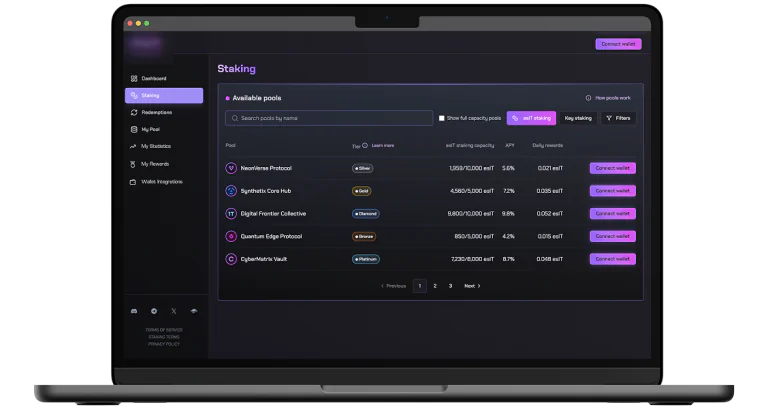The height and width of the screenshot is (409, 768).
Task: Click the Bronze tier badge
Action: (364, 236)
